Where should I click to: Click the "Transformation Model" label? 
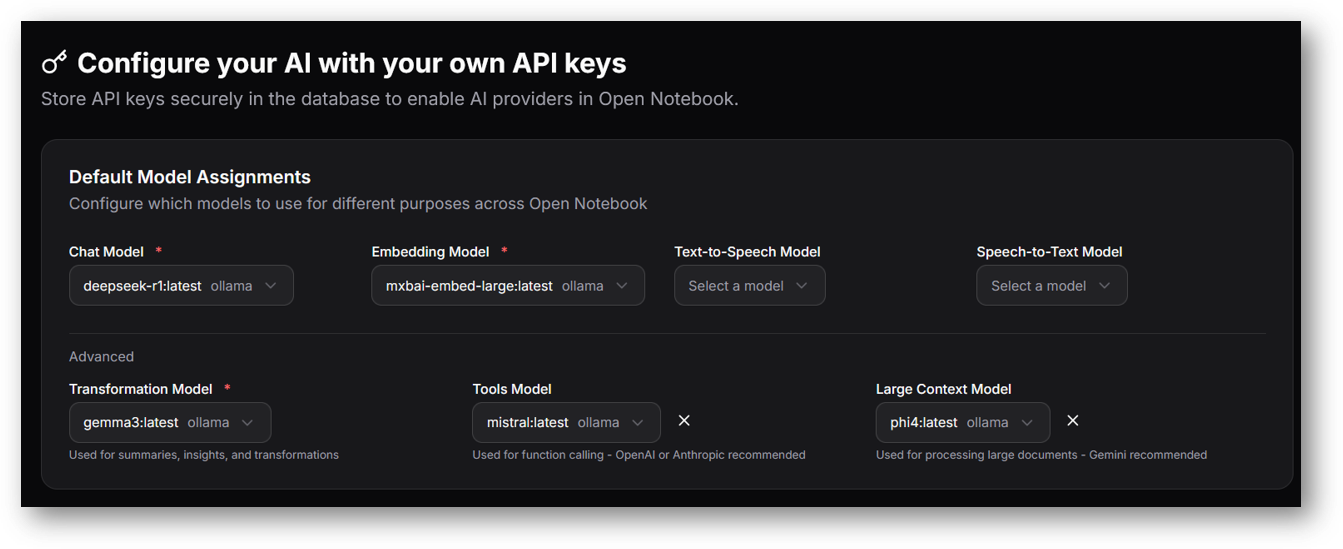click(141, 389)
